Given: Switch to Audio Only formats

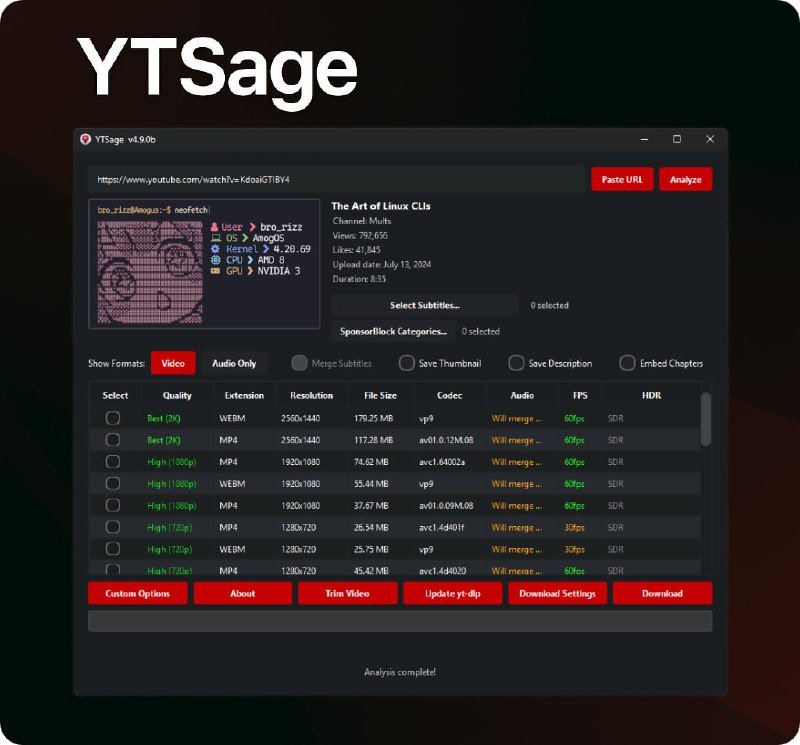Looking at the screenshot, I should click(x=234, y=363).
